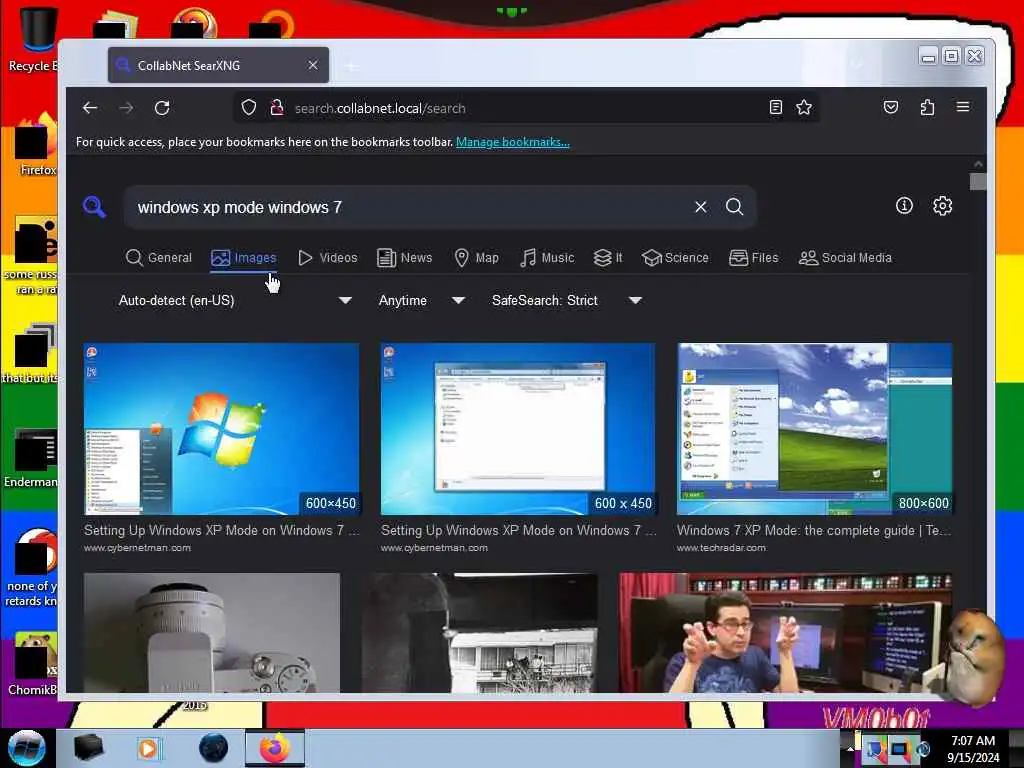Image resolution: width=1024 pixels, height=768 pixels.
Task: Switch to the It category
Action: coord(607,257)
